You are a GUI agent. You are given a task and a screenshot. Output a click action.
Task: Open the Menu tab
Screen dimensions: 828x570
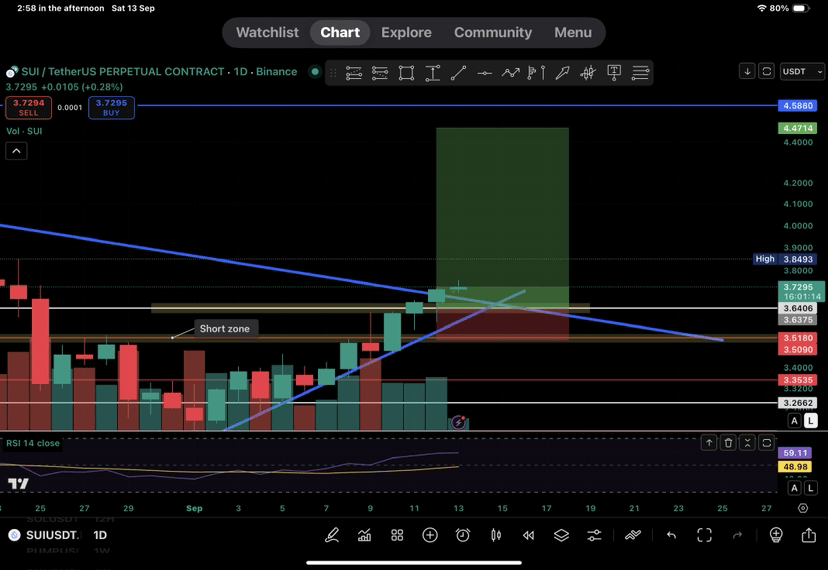pos(573,32)
